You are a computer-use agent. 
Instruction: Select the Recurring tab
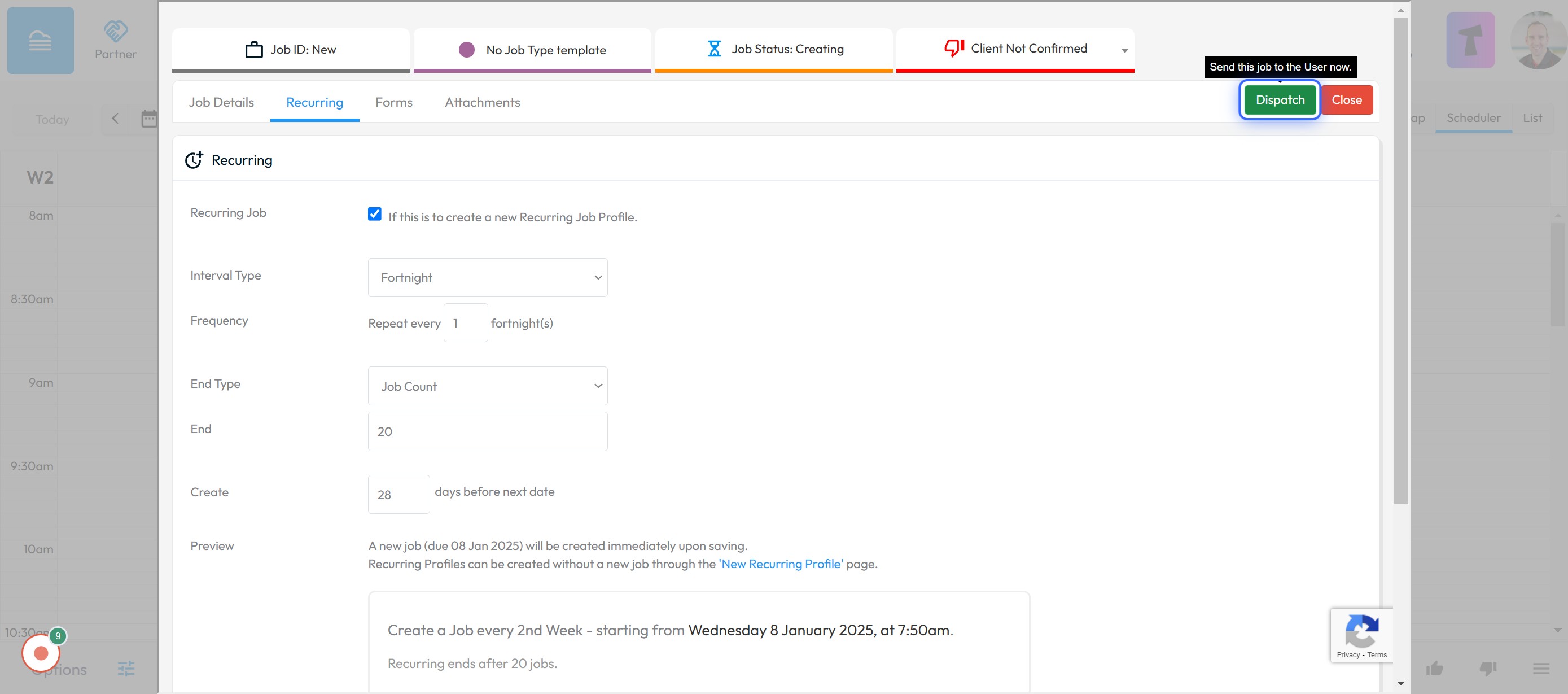(x=315, y=102)
